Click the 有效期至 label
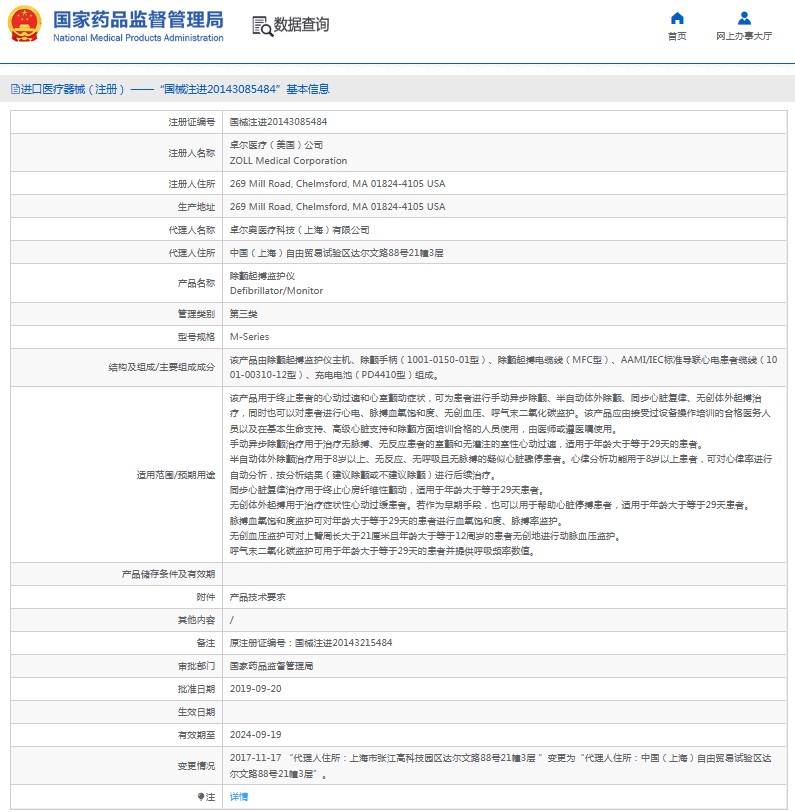This screenshot has height=812, width=795. (196, 735)
